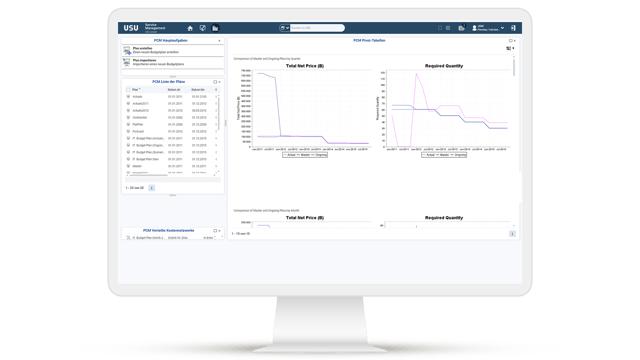Open PCM Verteilte Kostennetzwerke panel menu arrow
The height and width of the screenshot is (360, 640).
coord(220,231)
